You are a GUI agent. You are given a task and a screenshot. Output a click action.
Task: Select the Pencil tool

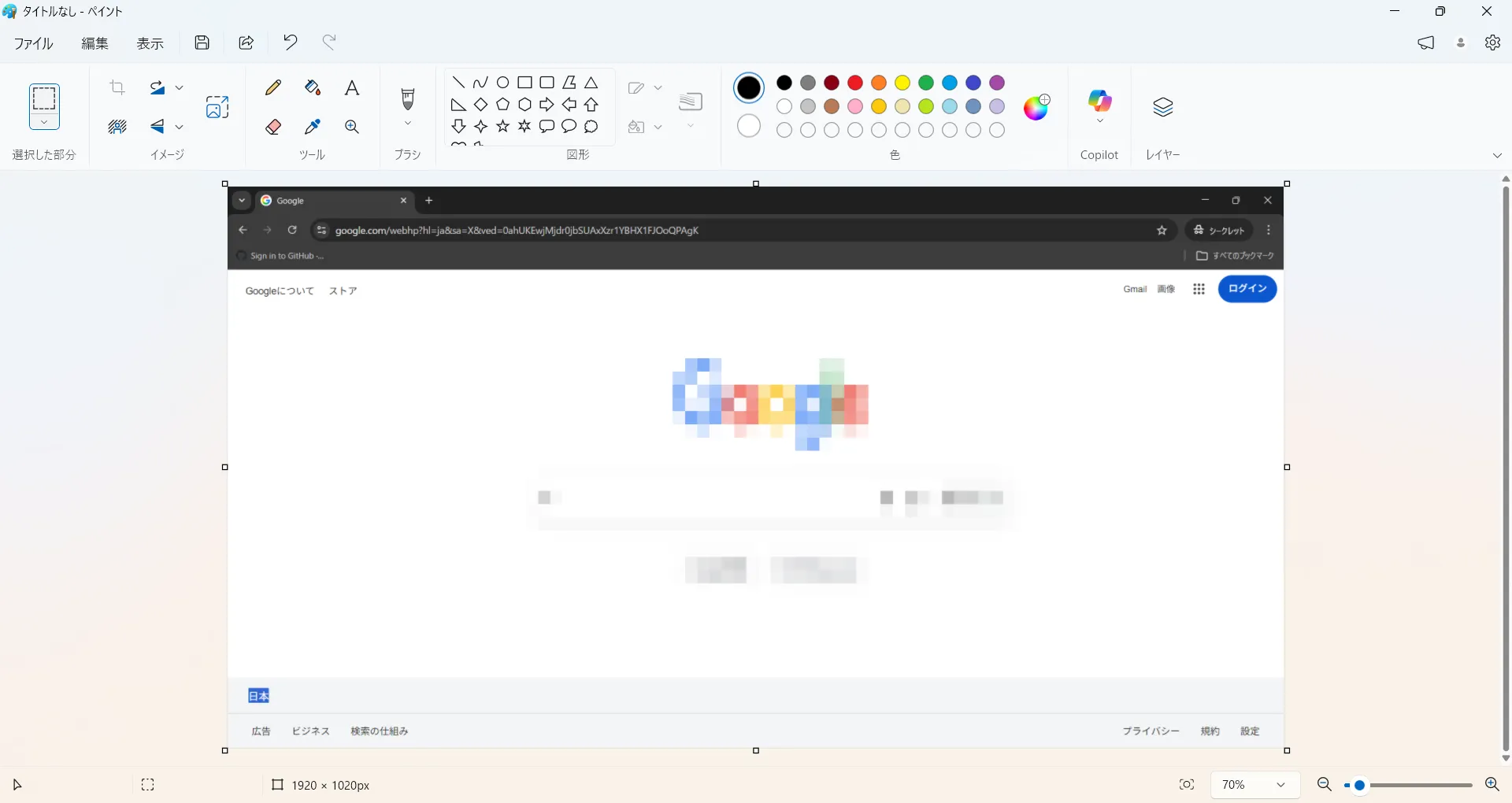coord(273,87)
